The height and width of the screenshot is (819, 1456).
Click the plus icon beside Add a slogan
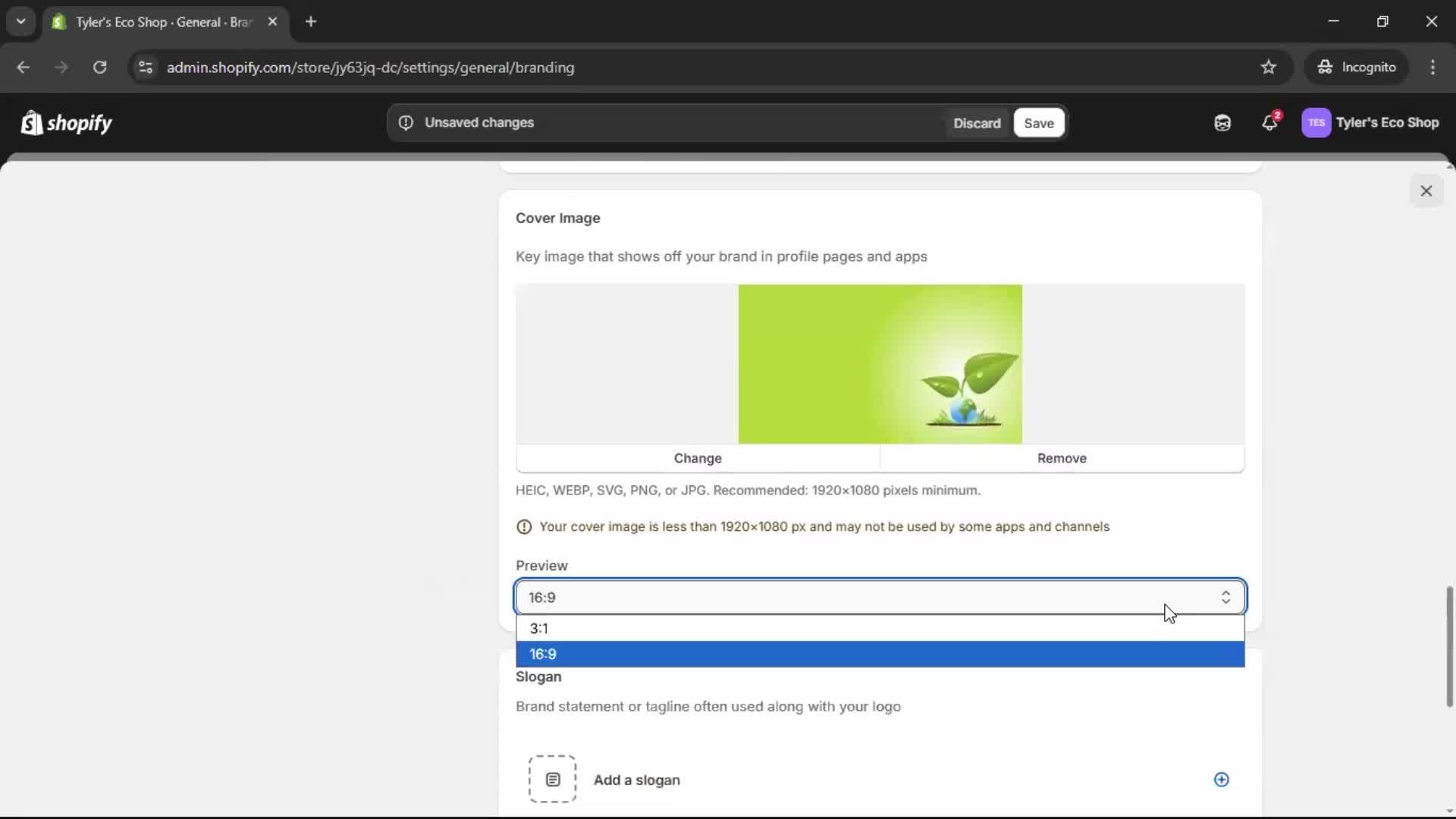pyautogui.click(x=1221, y=780)
